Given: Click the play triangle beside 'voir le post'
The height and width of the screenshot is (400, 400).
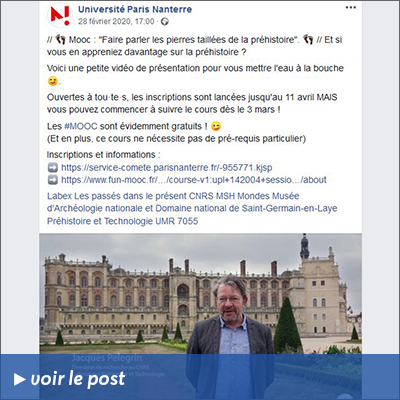Looking at the screenshot, I should coord(20,379).
